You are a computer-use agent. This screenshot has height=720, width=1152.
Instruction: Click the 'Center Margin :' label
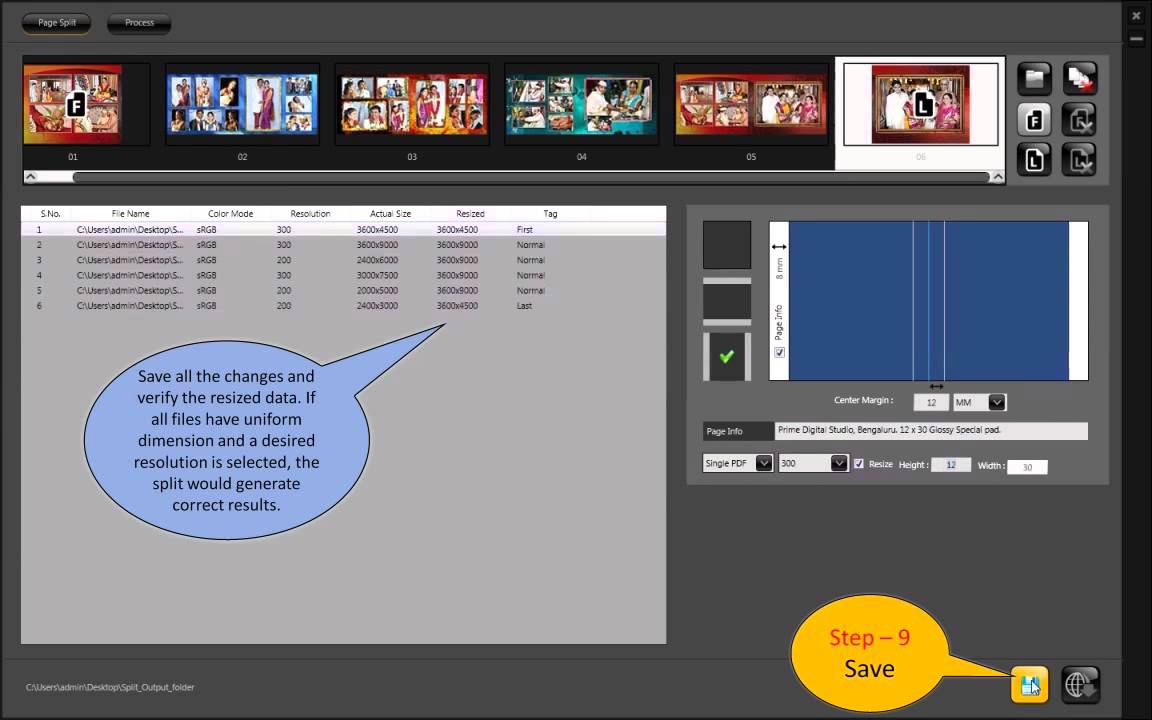(x=863, y=400)
